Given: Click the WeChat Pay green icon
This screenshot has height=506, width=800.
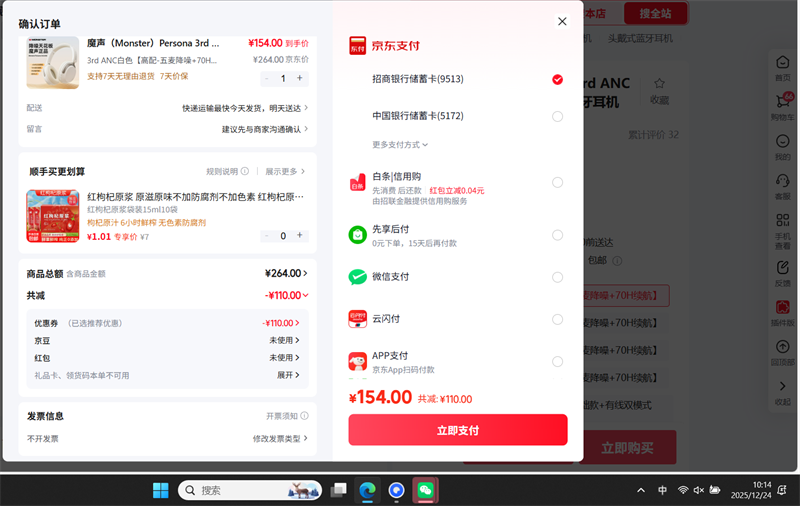Looking at the screenshot, I should tap(357, 277).
